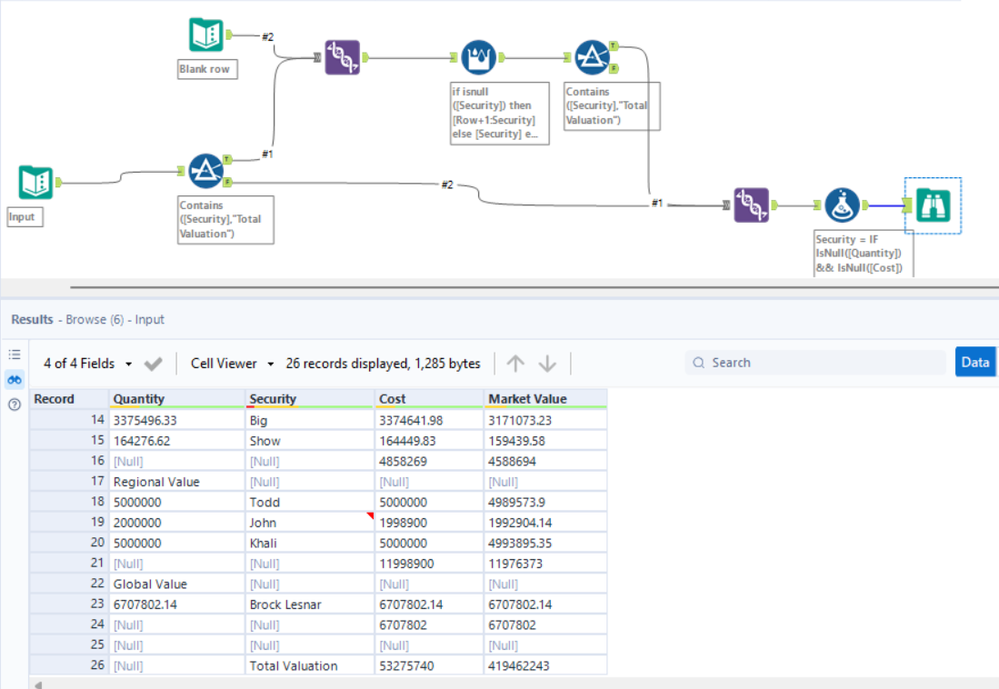Click the output anchor of Input tool

[x=59, y=183]
